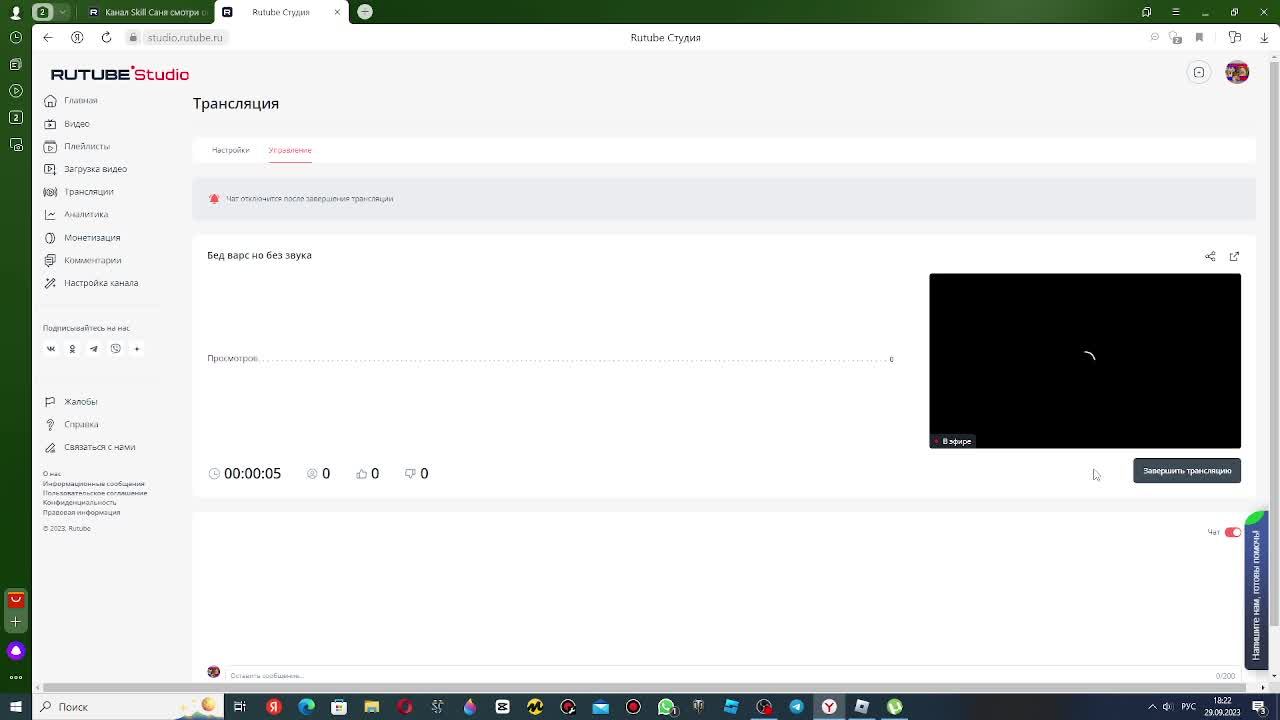Open browser downloads icon
This screenshot has width=1280, height=720.
click(x=1264, y=37)
